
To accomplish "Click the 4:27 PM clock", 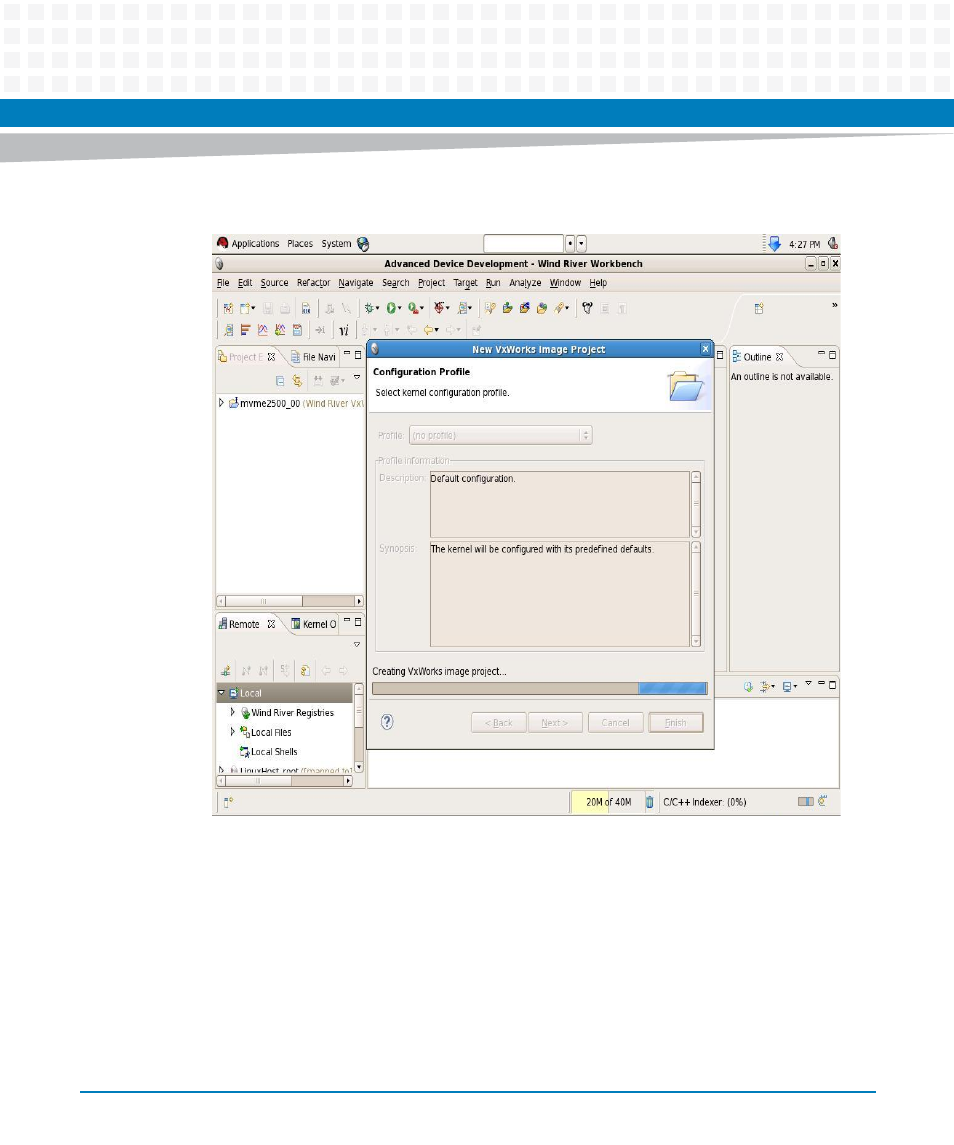I will coord(804,245).
